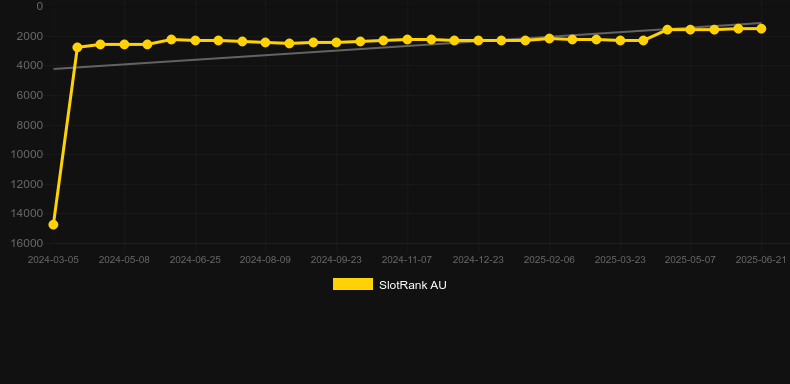This screenshot has width=790, height=384.
Task: Click the yellow SlotRank AU legend swatch
Action: [353, 284]
